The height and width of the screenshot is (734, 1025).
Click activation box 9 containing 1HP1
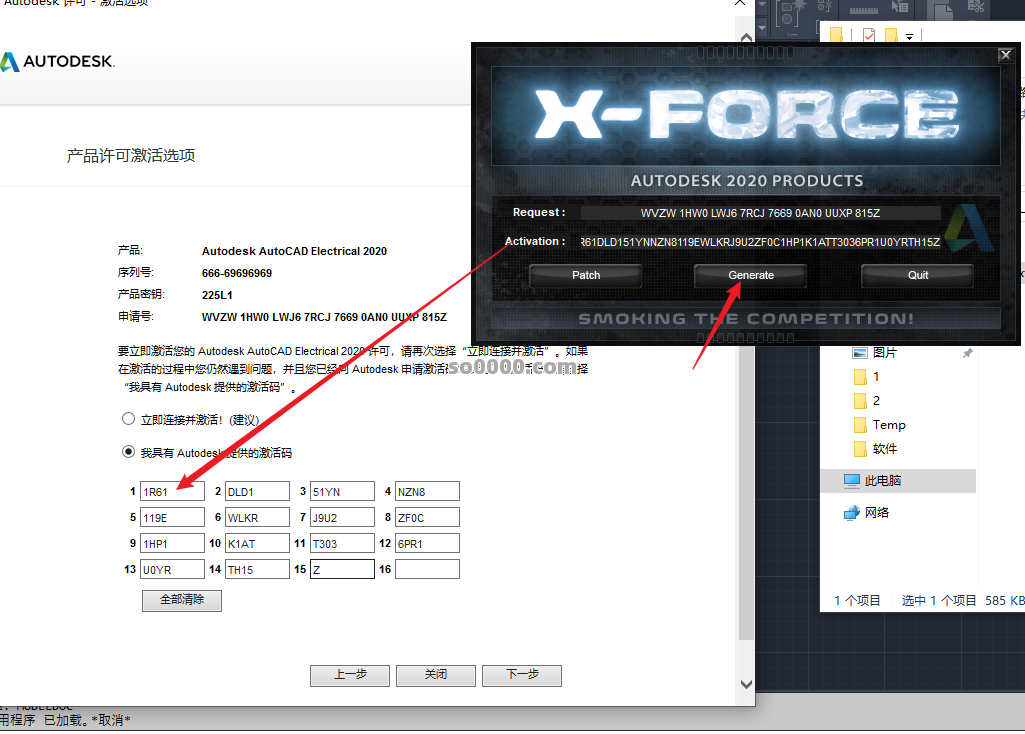(173, 543)
